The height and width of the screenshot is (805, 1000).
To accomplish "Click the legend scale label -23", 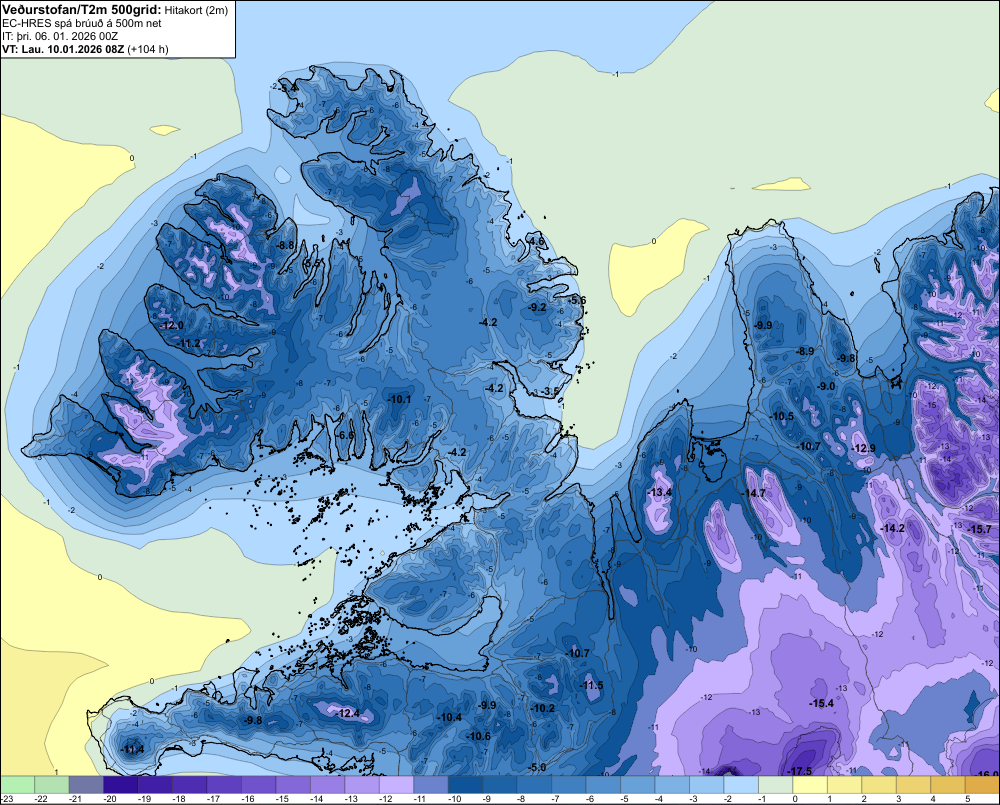I will 7,799.
